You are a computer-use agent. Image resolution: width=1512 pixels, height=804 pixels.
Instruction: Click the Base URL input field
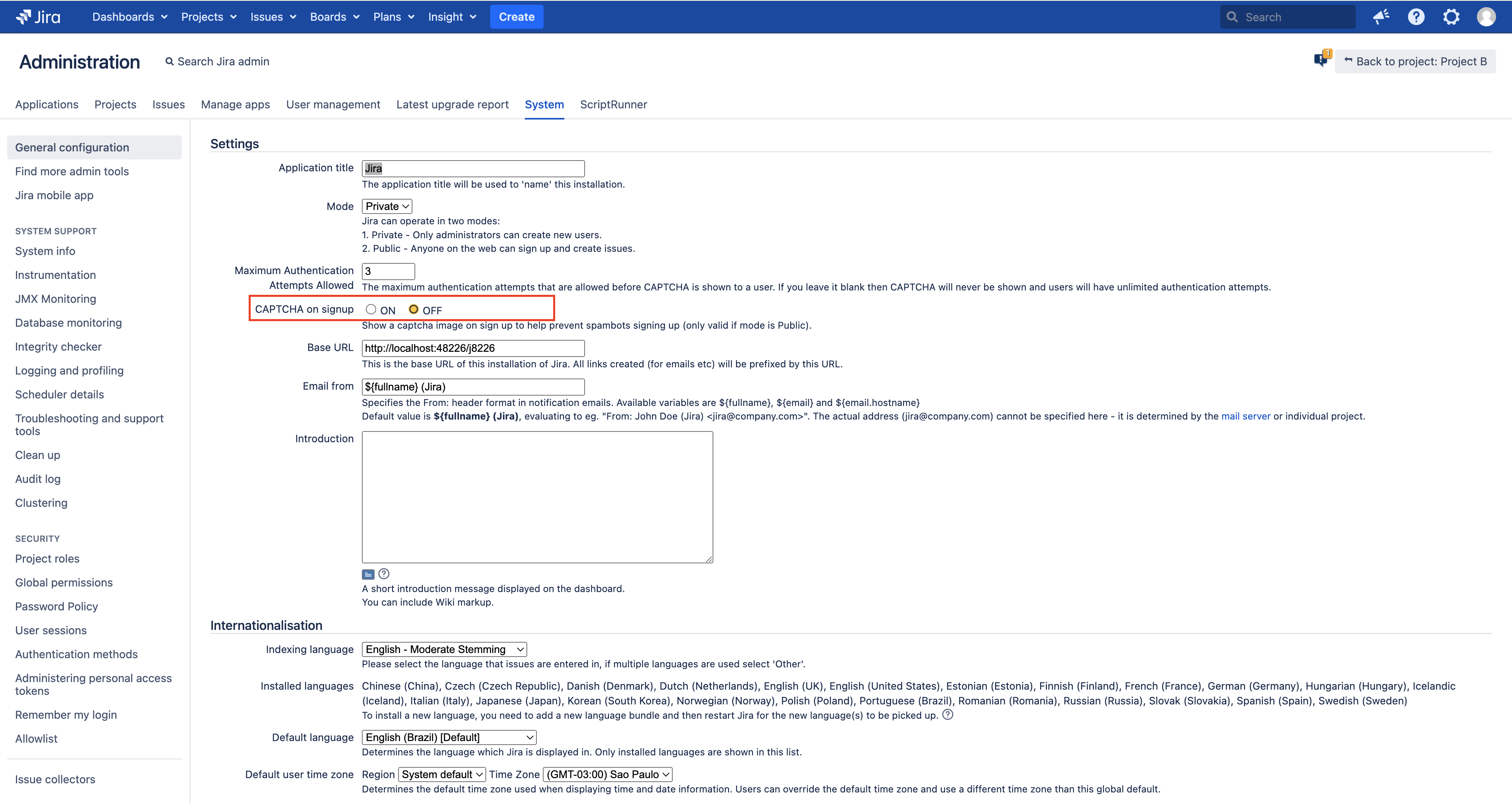(473, 348)
